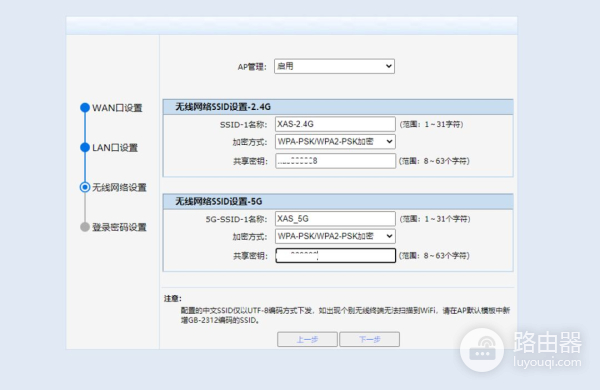Click the 无线网络SSID设置-5G section header
600x390 pixels.
coord(338,201)
